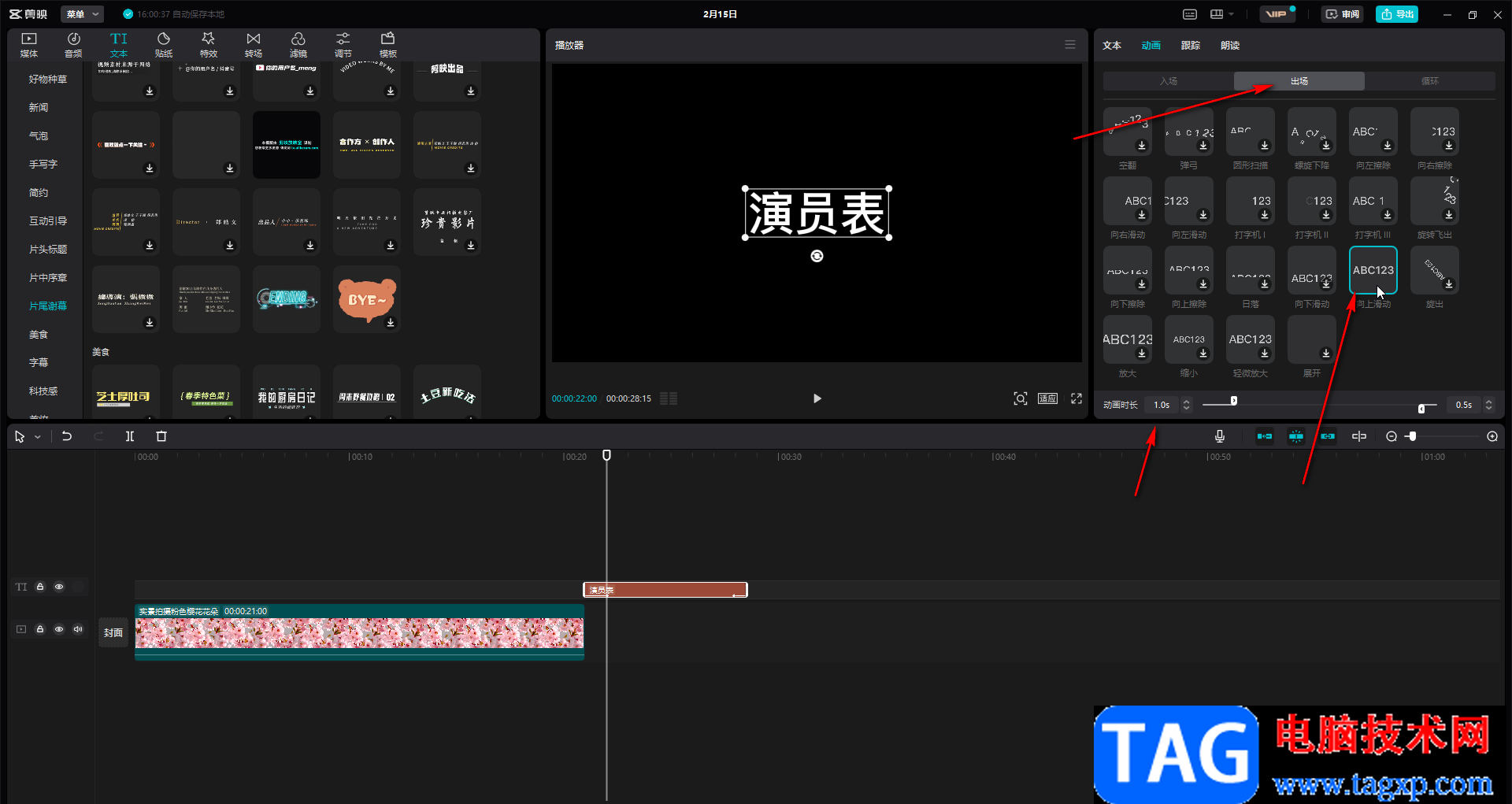Click the split clip tool icon

[130, 436]
